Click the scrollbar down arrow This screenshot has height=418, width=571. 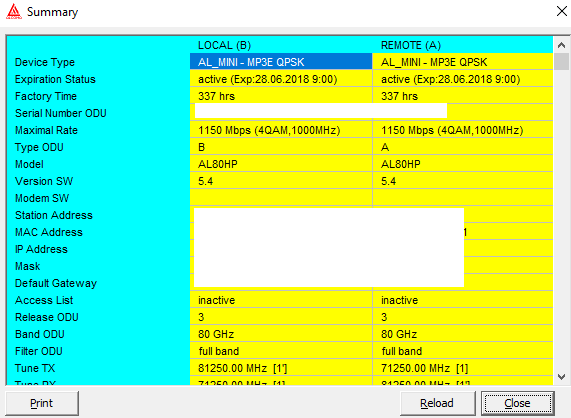tap(561, 377)
